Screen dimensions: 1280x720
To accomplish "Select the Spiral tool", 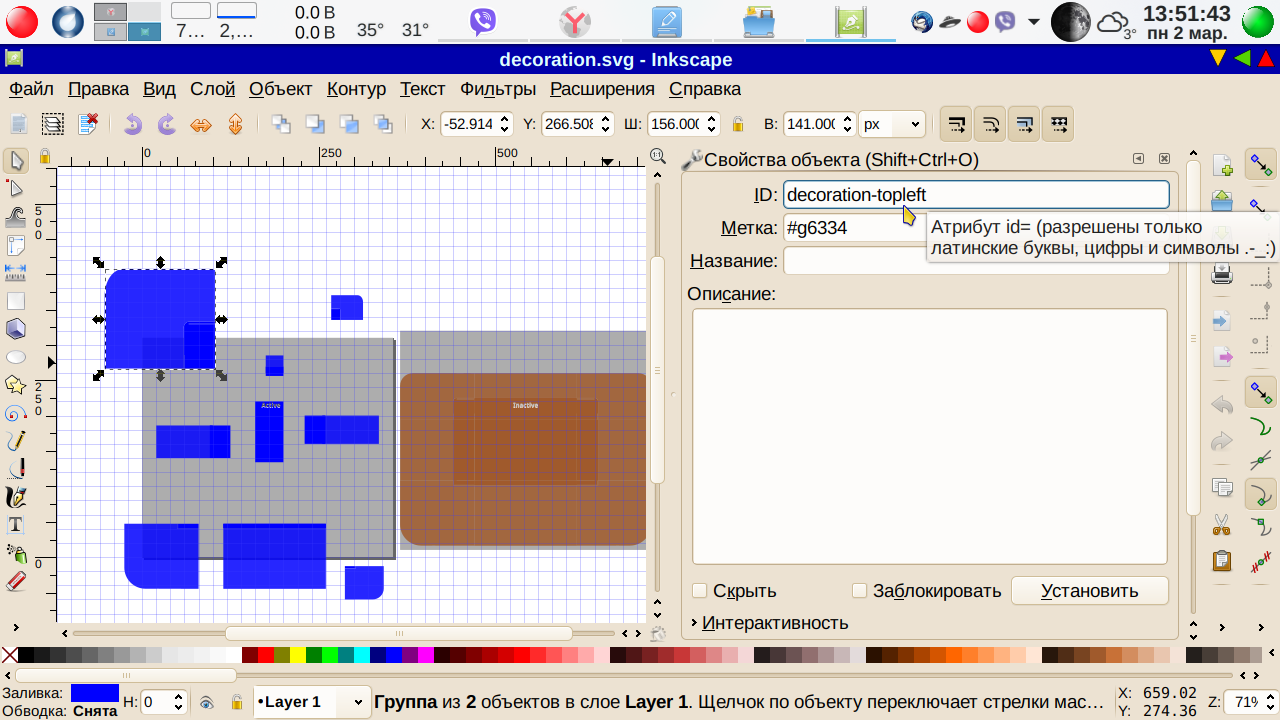I will [16, 413].
